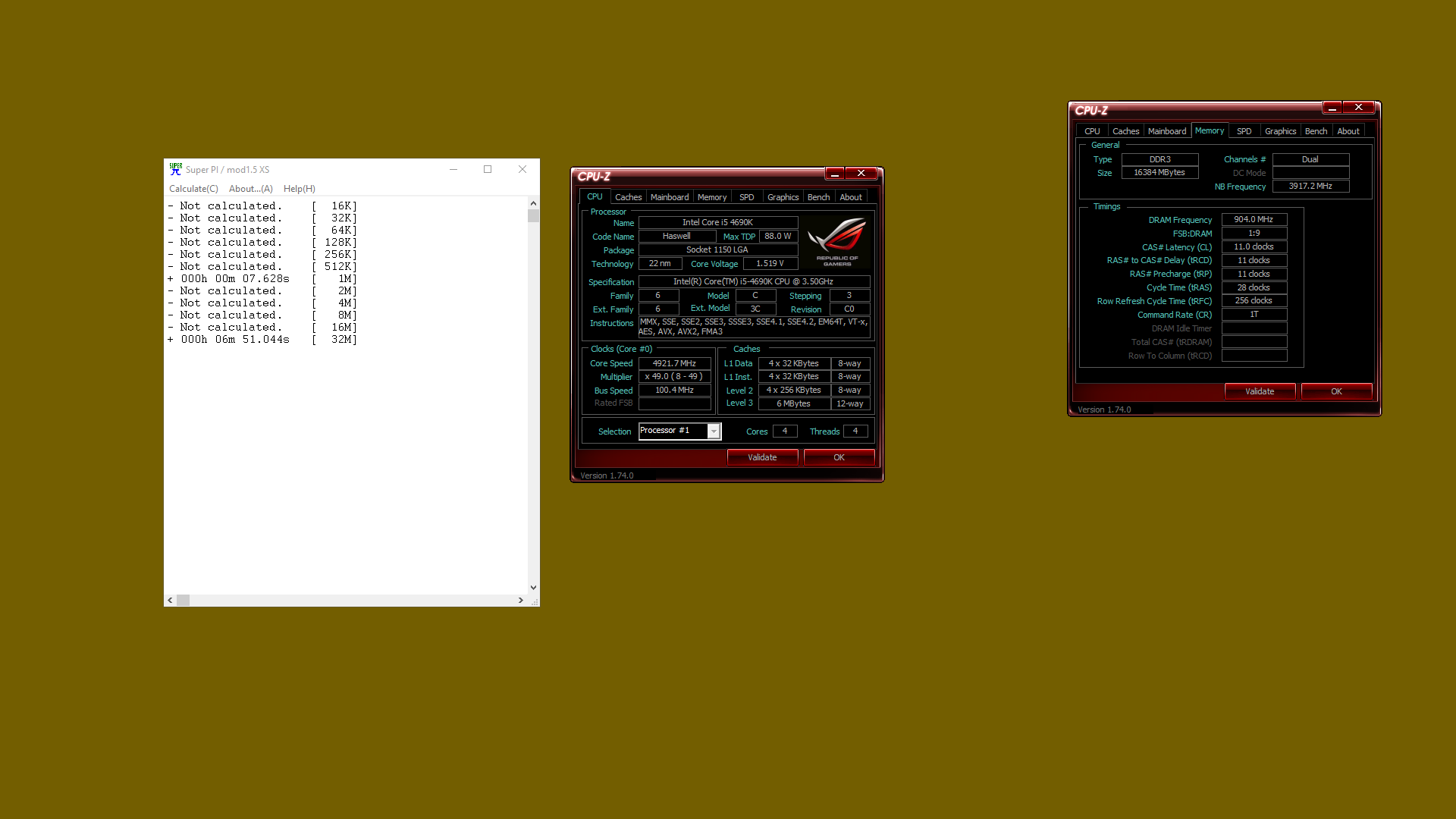Minimize the CPU-Z CPU tab window

(x=835, y=174)
